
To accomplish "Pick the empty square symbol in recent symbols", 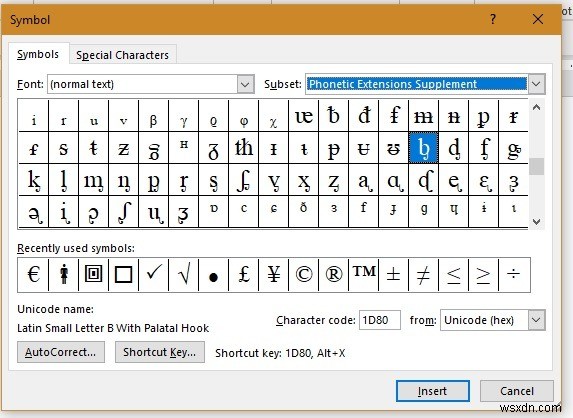I will 124,274.
